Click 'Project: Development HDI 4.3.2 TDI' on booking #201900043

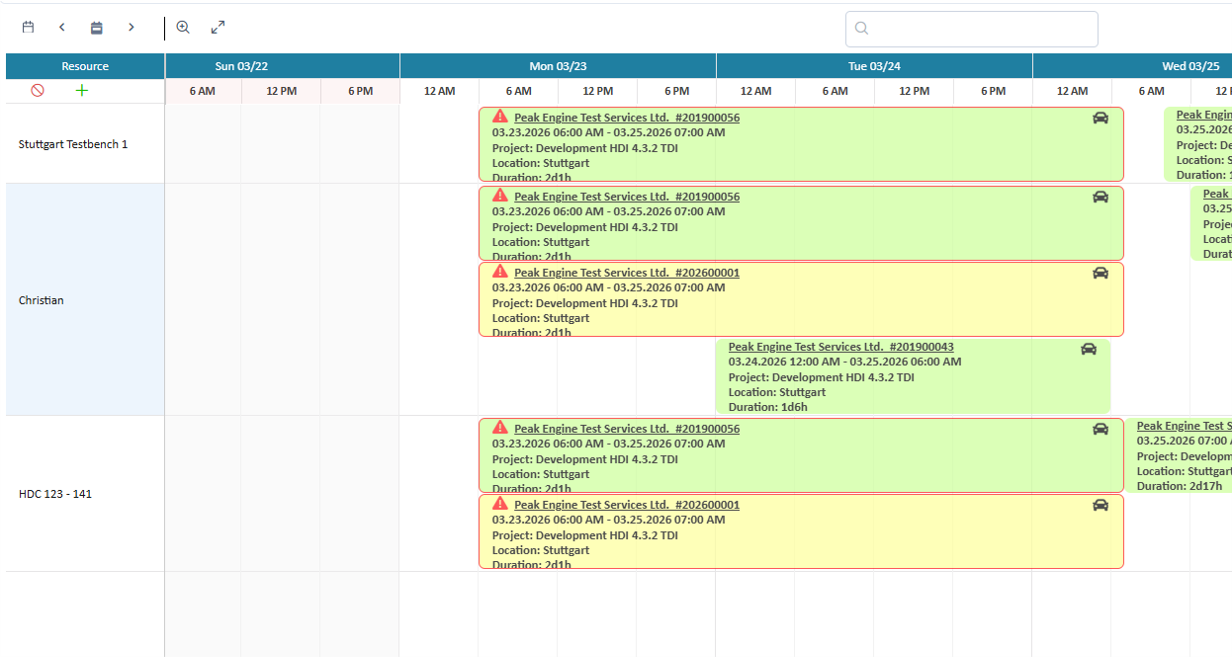point(821,377)
